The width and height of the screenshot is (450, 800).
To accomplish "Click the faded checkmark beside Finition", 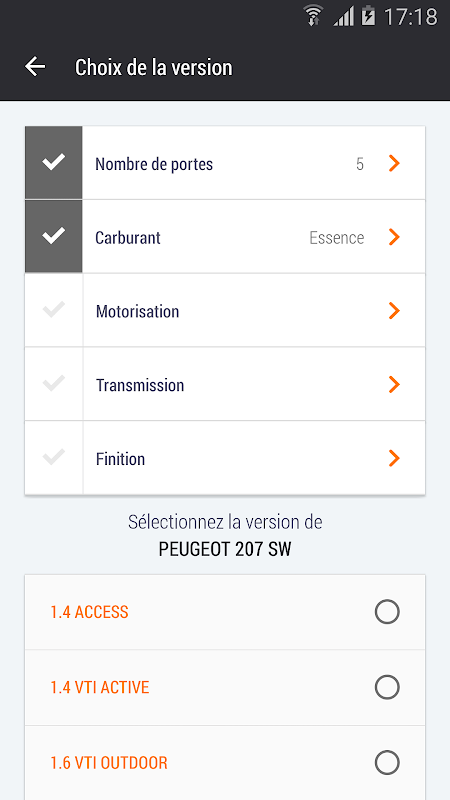I will point(54,457).
